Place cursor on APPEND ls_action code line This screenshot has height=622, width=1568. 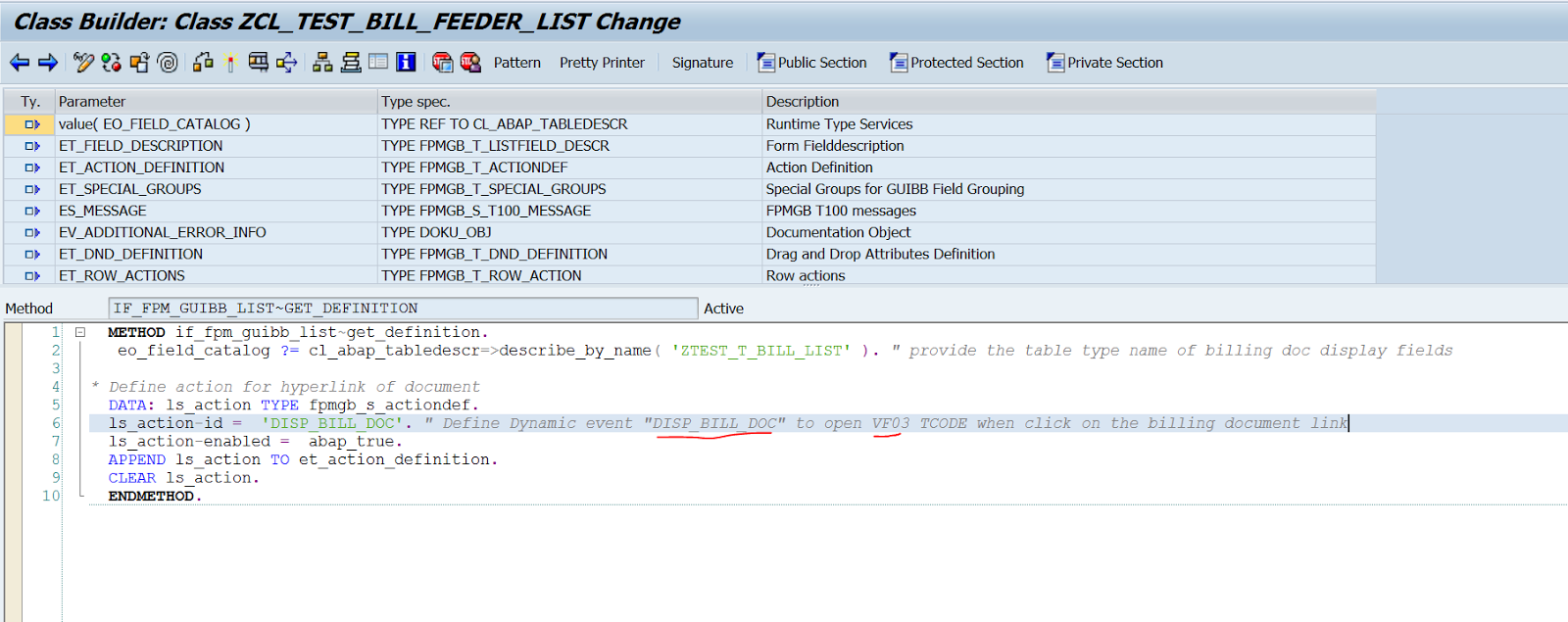pos(303,459)
